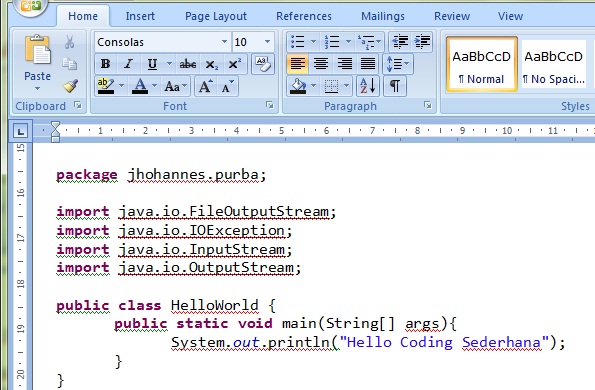Go to the References tab

point(304,16)
